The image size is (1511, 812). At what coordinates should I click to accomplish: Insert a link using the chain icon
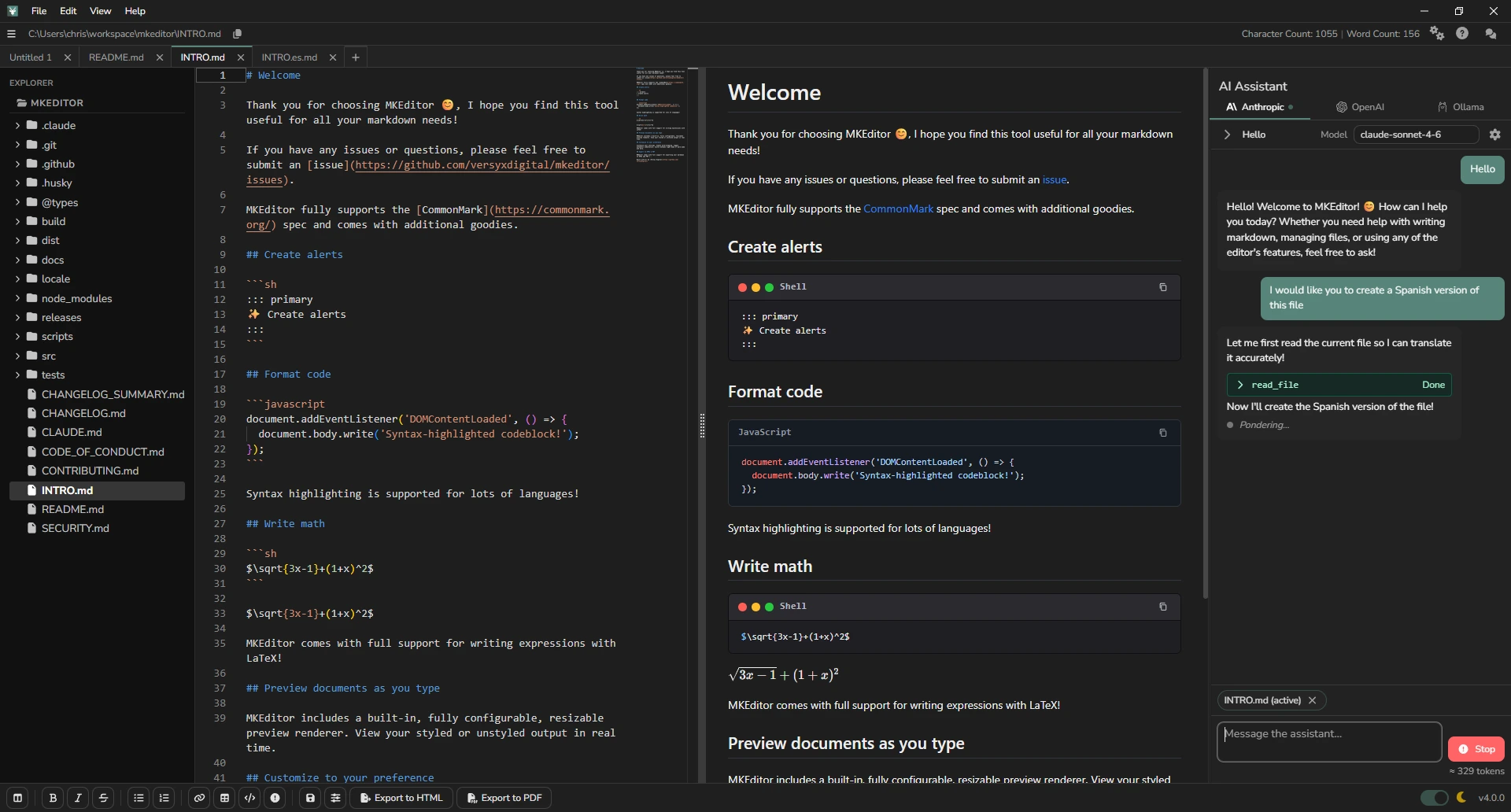(x=199, y=798)
